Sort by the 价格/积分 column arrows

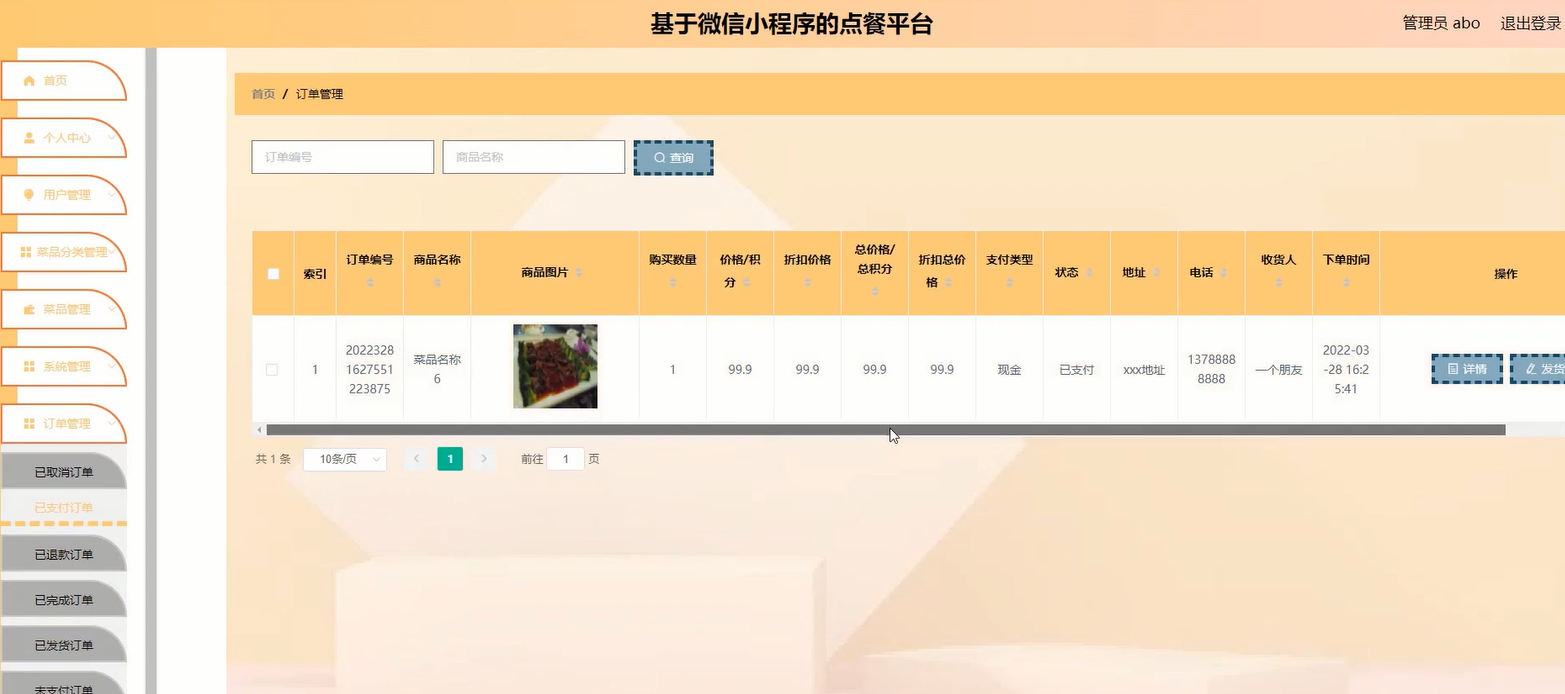point(747,283)
